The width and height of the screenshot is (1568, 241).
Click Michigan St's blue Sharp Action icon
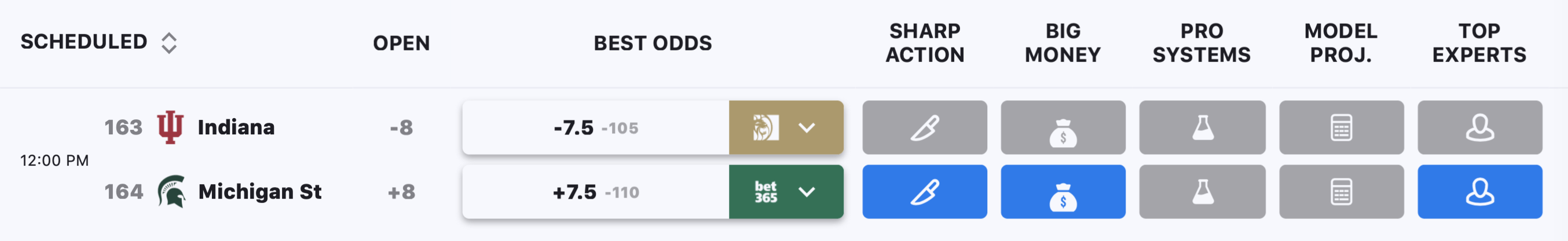coord(925,192)
